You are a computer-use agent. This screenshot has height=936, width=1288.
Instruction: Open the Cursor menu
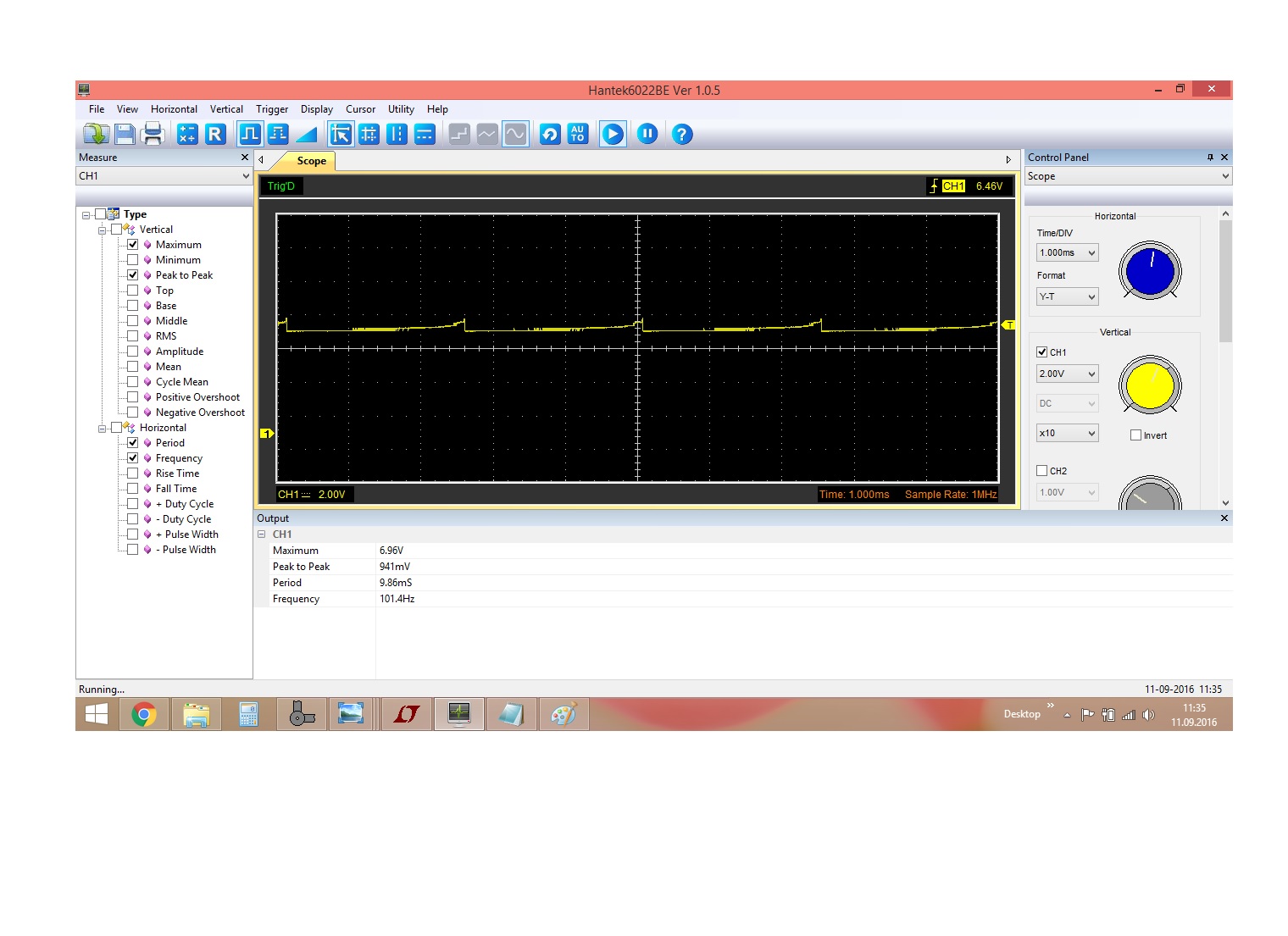click(x=360, y=109)
